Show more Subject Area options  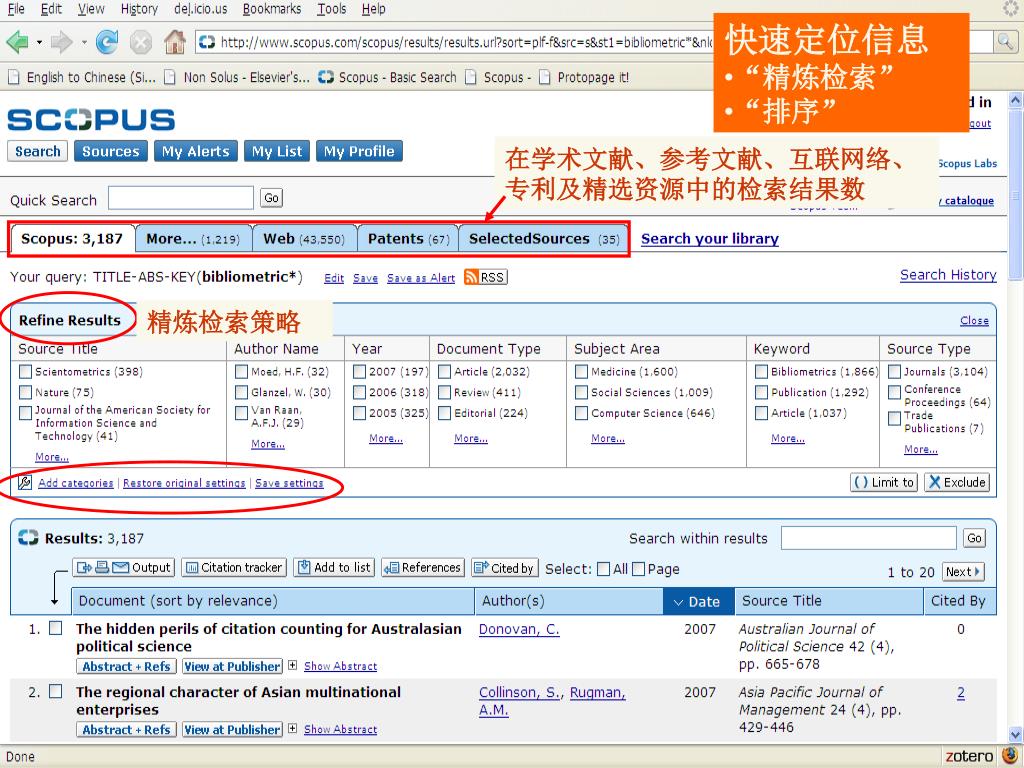pyautogui.click(x=608, y=439)
